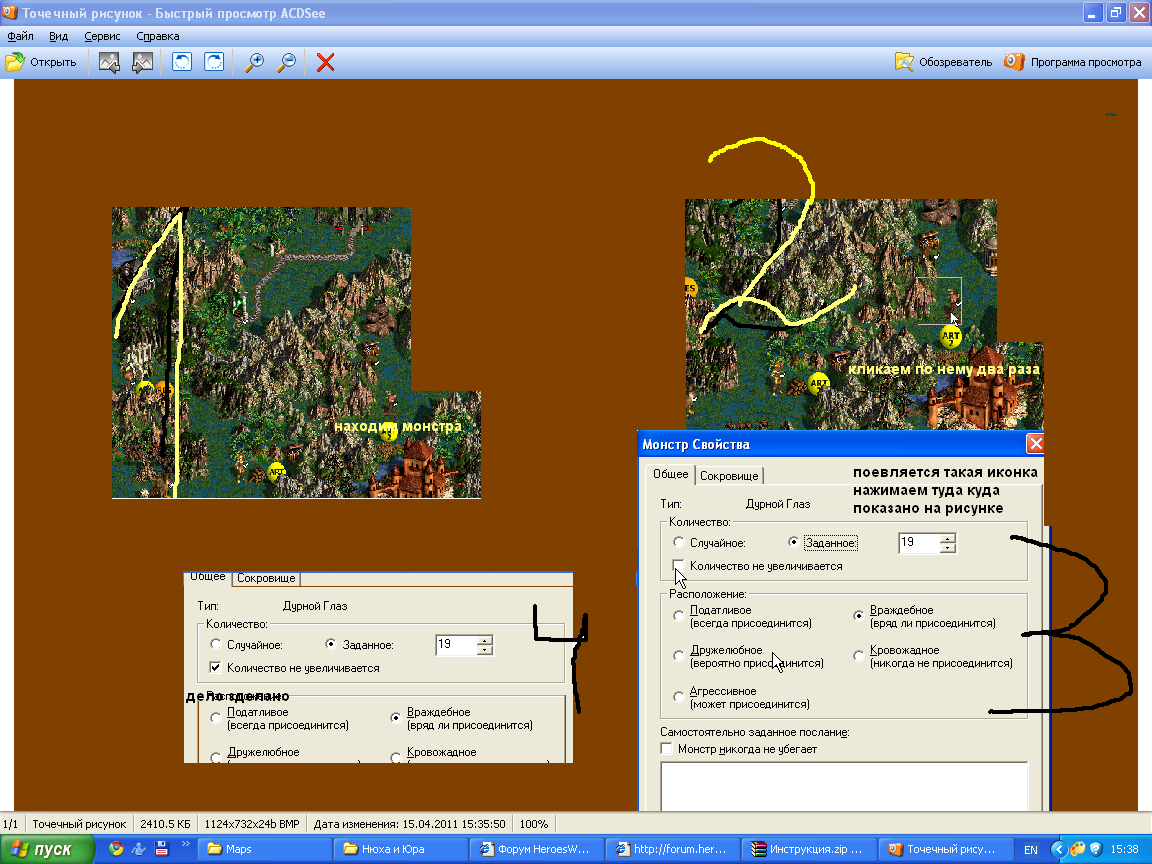Screen dimensions: 1152x864
Task: Switch to http://forum.her... browser window
Action: tap(672, 849)
